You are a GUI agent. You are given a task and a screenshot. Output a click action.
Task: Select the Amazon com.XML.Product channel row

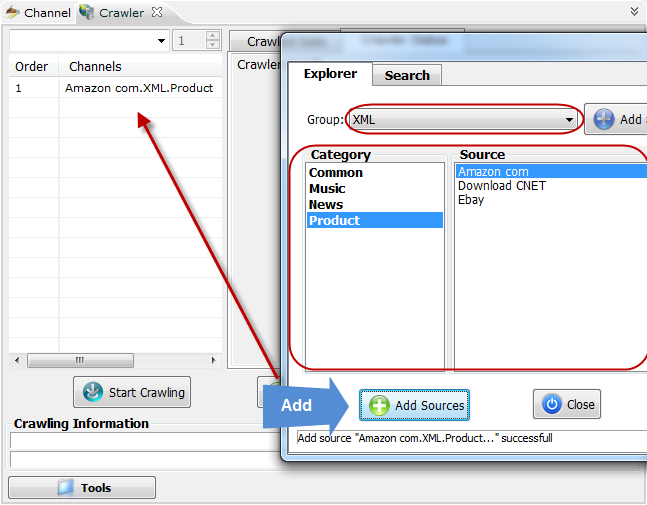(x=116, y=88)
